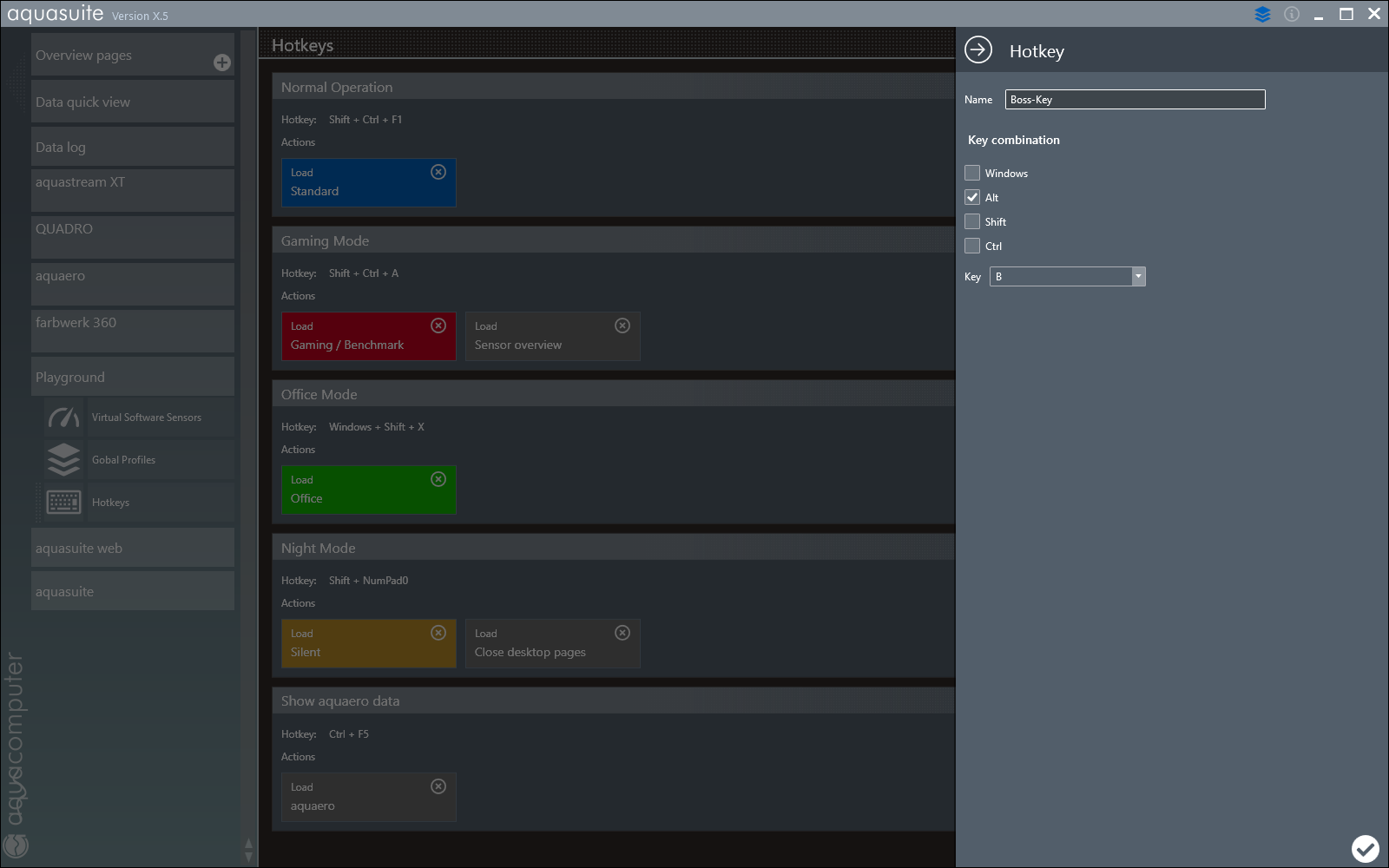Image resolution: width=1389 pixels, height=868 pixels.
Task: Select farbwerk 360 in sidebar
Action: [x=133, y=331]
